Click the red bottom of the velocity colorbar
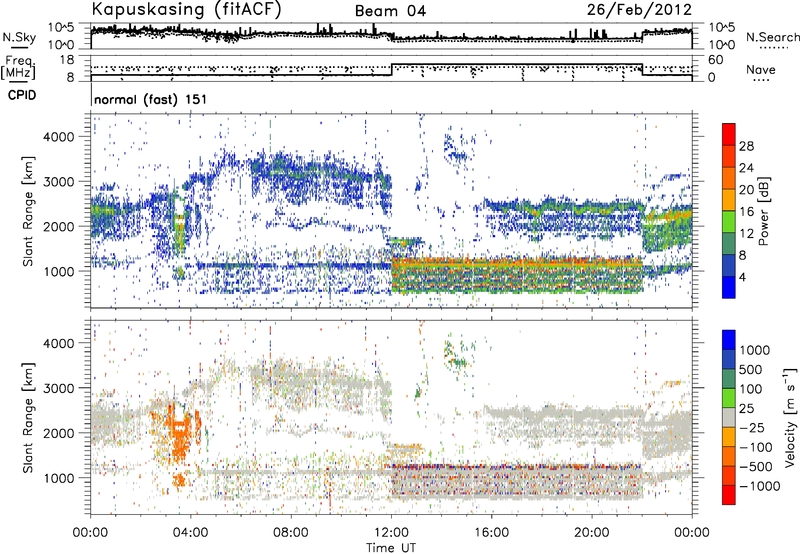The image size is (800, 554). click(729, 495)
